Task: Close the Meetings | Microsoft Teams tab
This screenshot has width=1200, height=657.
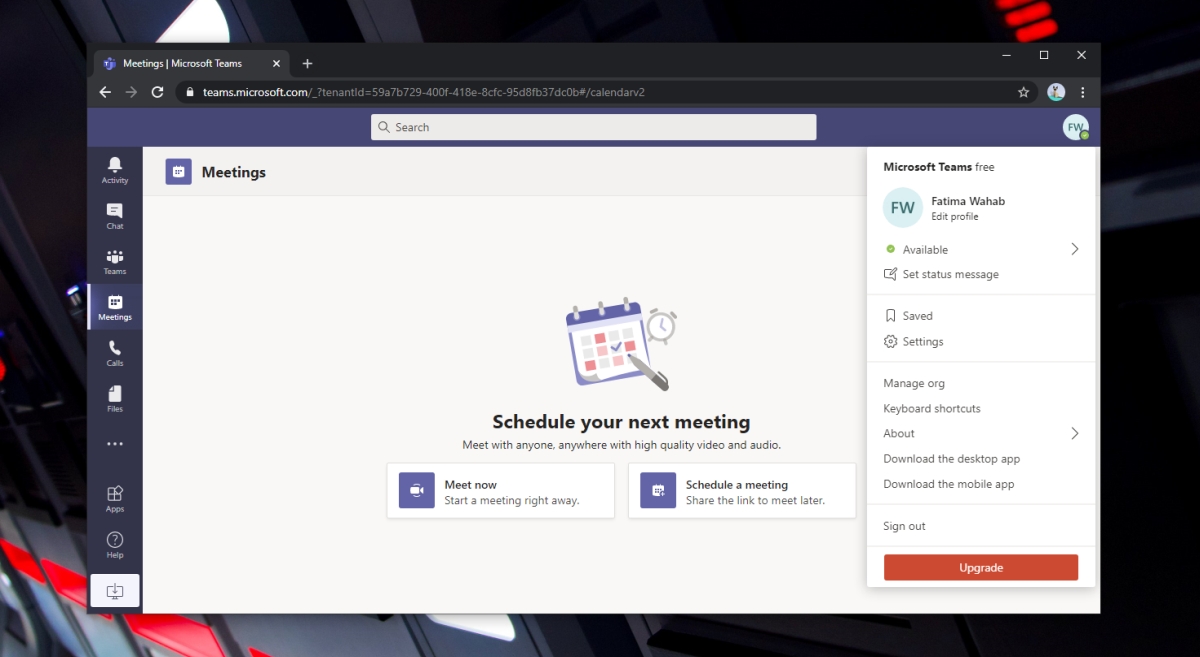Action: [x=276, y=63]
